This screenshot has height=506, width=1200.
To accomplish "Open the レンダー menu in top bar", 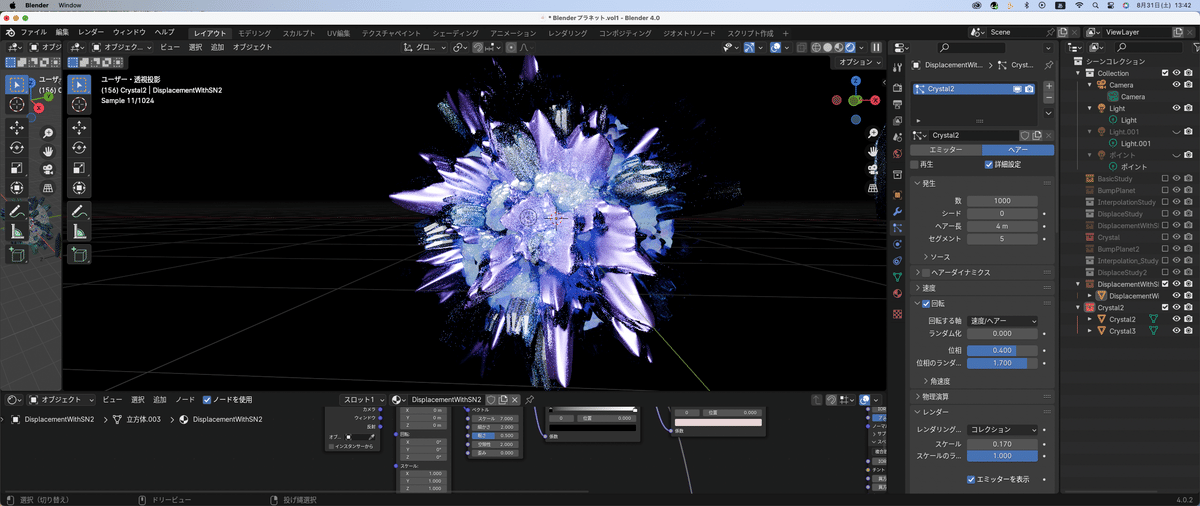I will (x=90, y=33).
